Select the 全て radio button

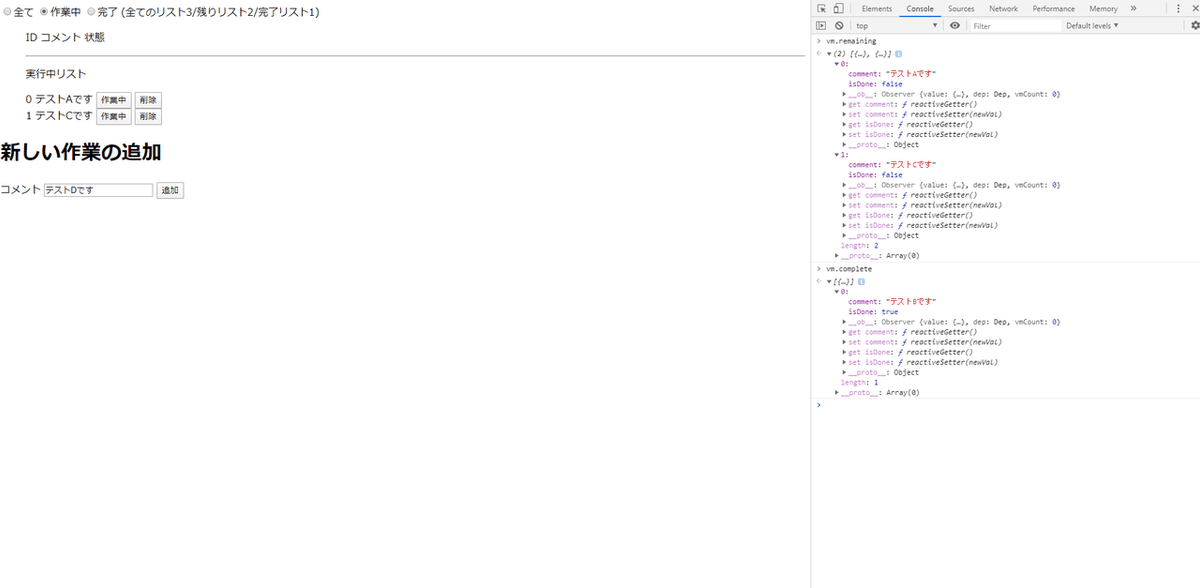pos(7,12)
